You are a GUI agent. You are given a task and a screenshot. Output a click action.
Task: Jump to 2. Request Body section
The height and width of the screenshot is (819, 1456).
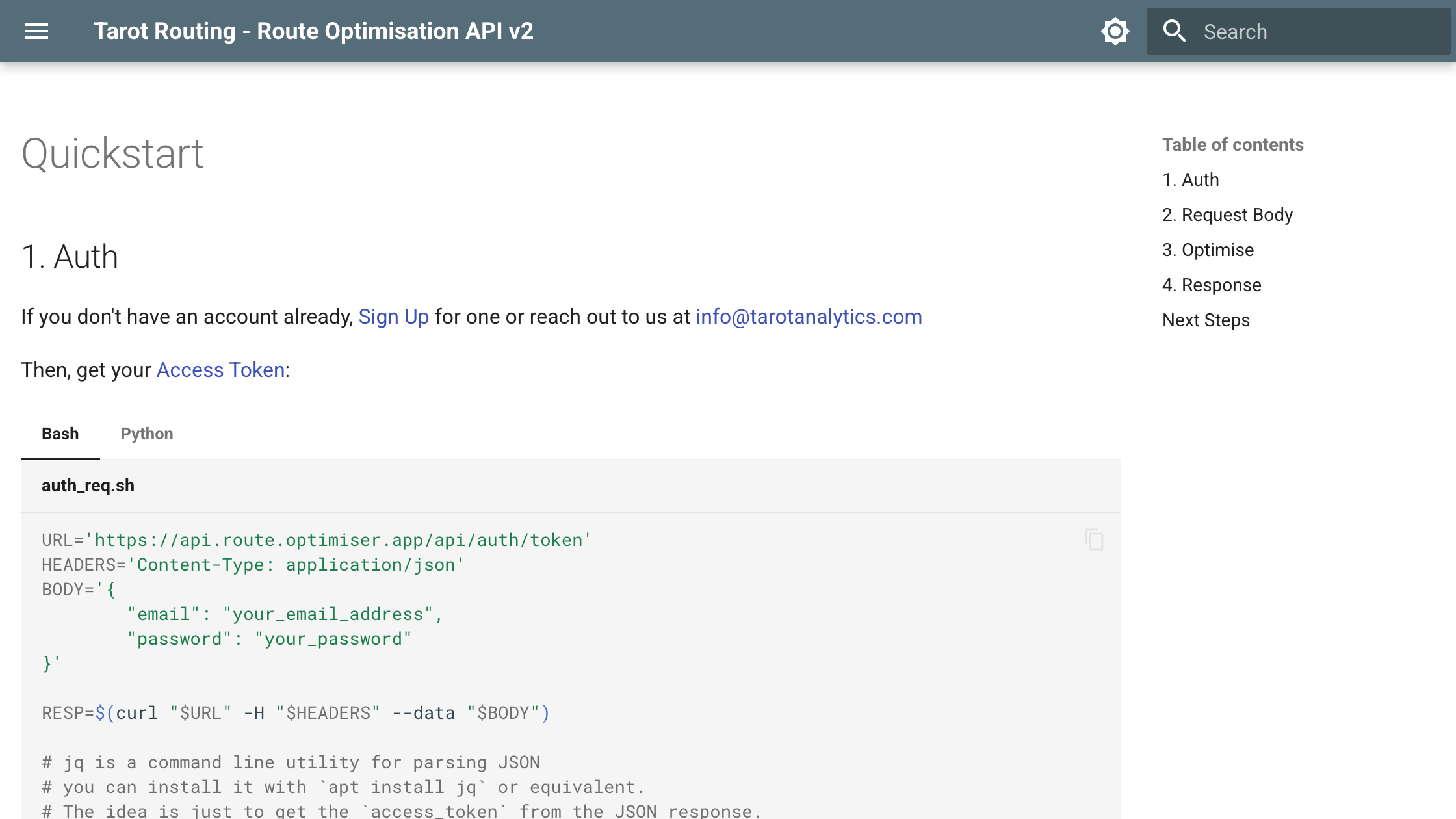point(1228,214)
